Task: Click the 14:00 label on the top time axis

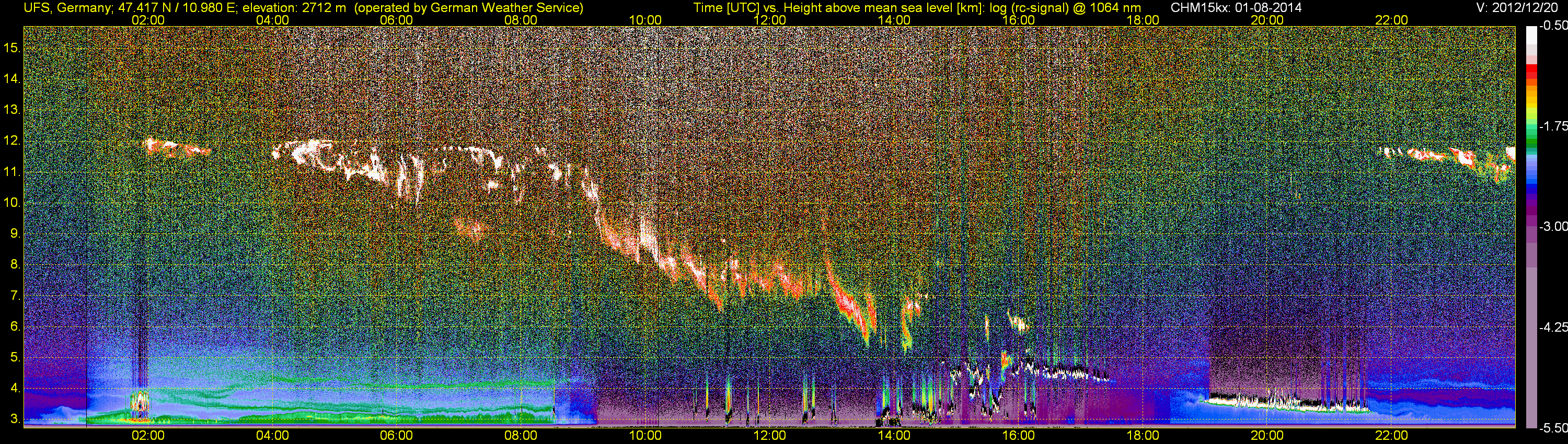Action: [894, 19]
